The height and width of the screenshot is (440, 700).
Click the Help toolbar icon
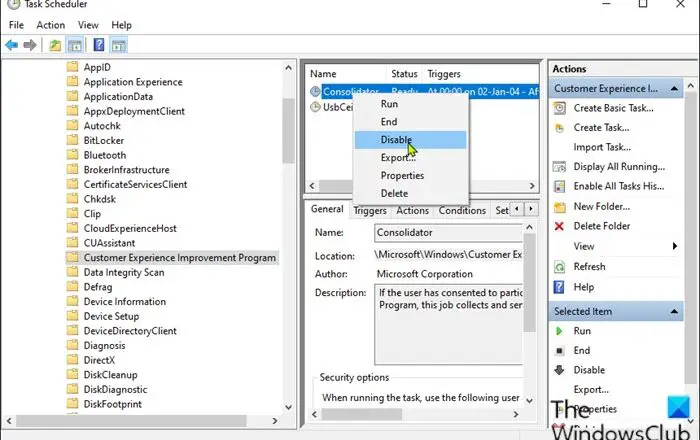click(x=99, y=45)
